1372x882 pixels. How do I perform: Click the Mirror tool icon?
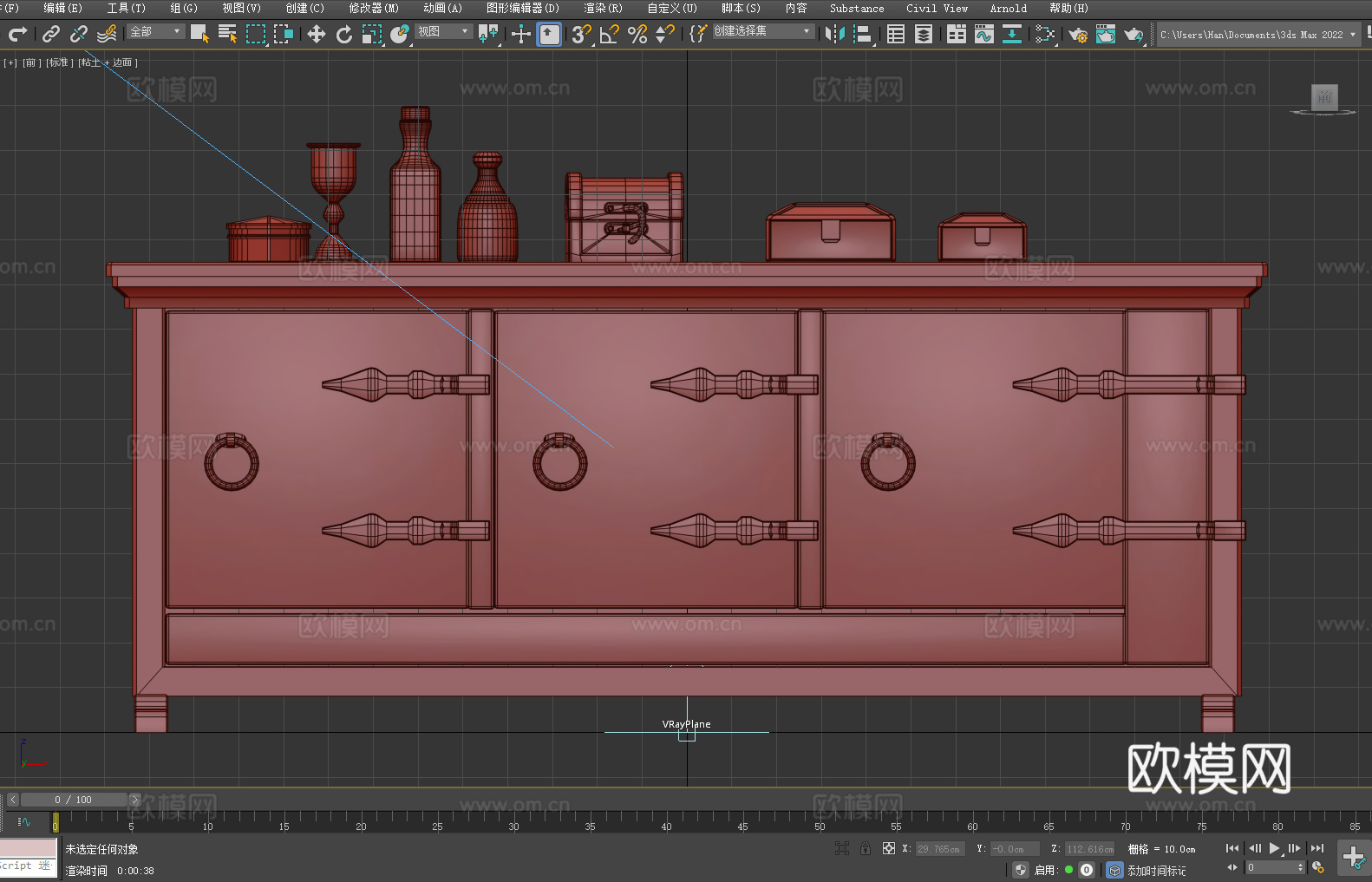pyautogui.click(x=835, y=34)
